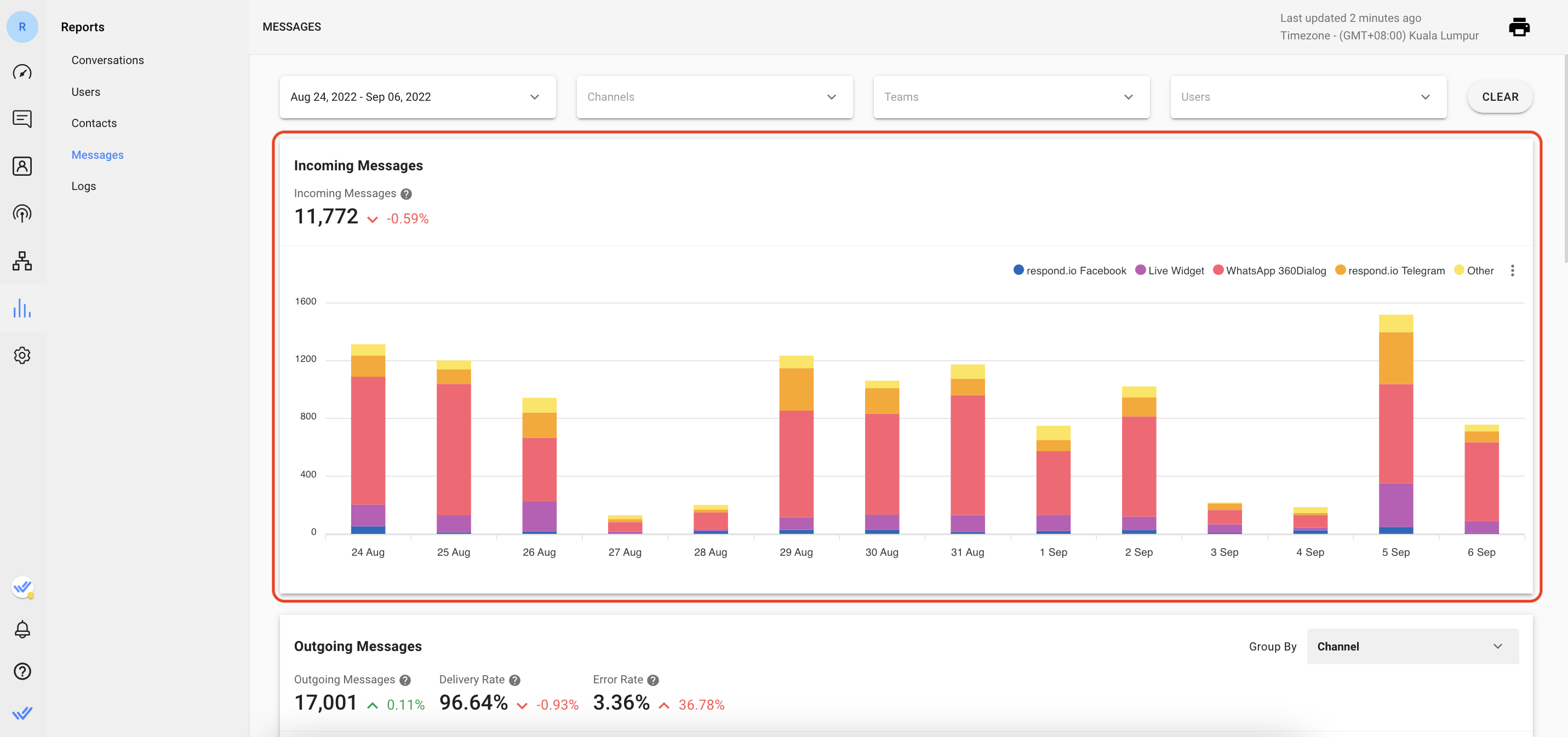
Task: Open the date range dropdown
Action: [417, 97]
